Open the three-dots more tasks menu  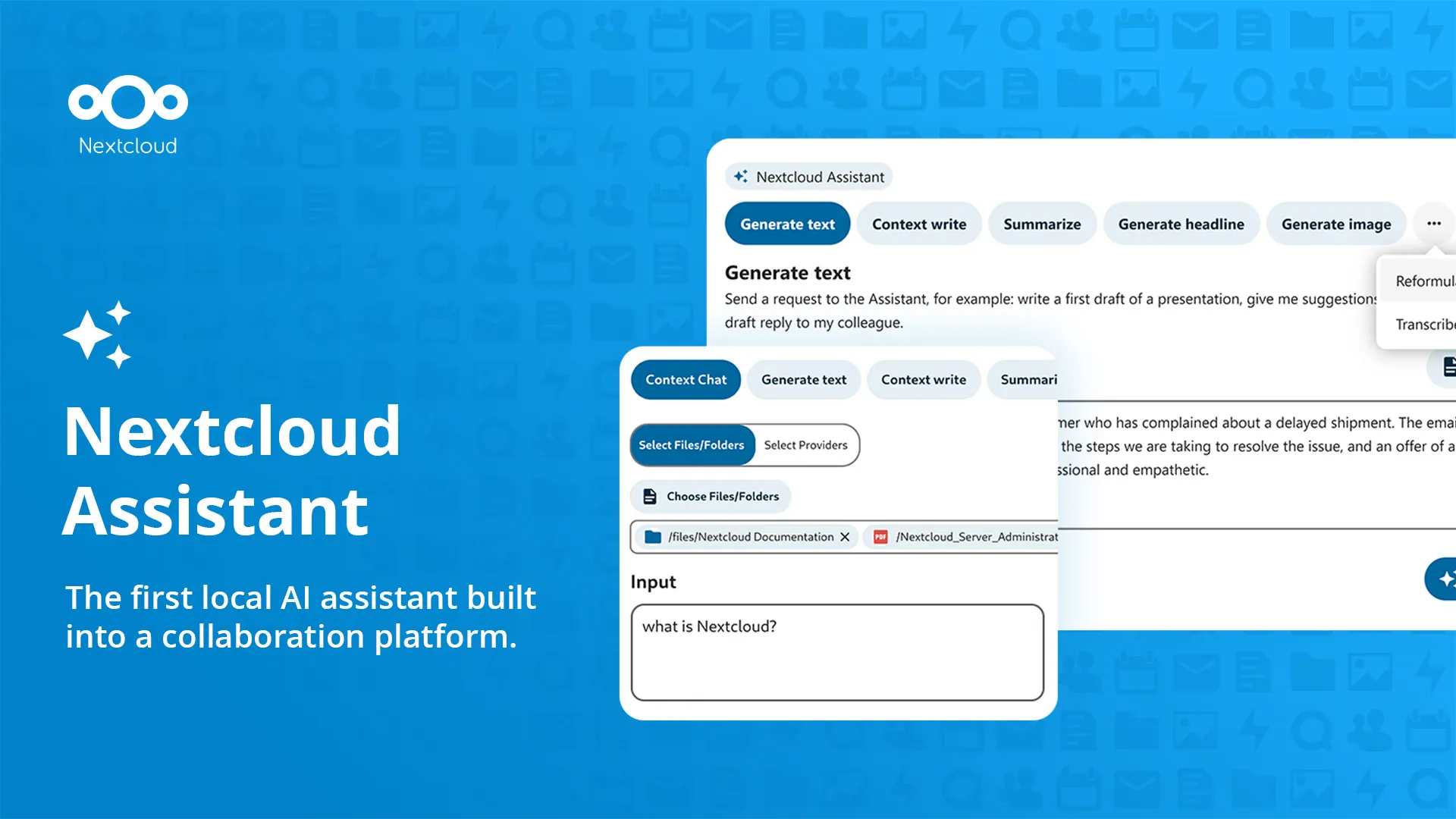tap(1433, 224)
